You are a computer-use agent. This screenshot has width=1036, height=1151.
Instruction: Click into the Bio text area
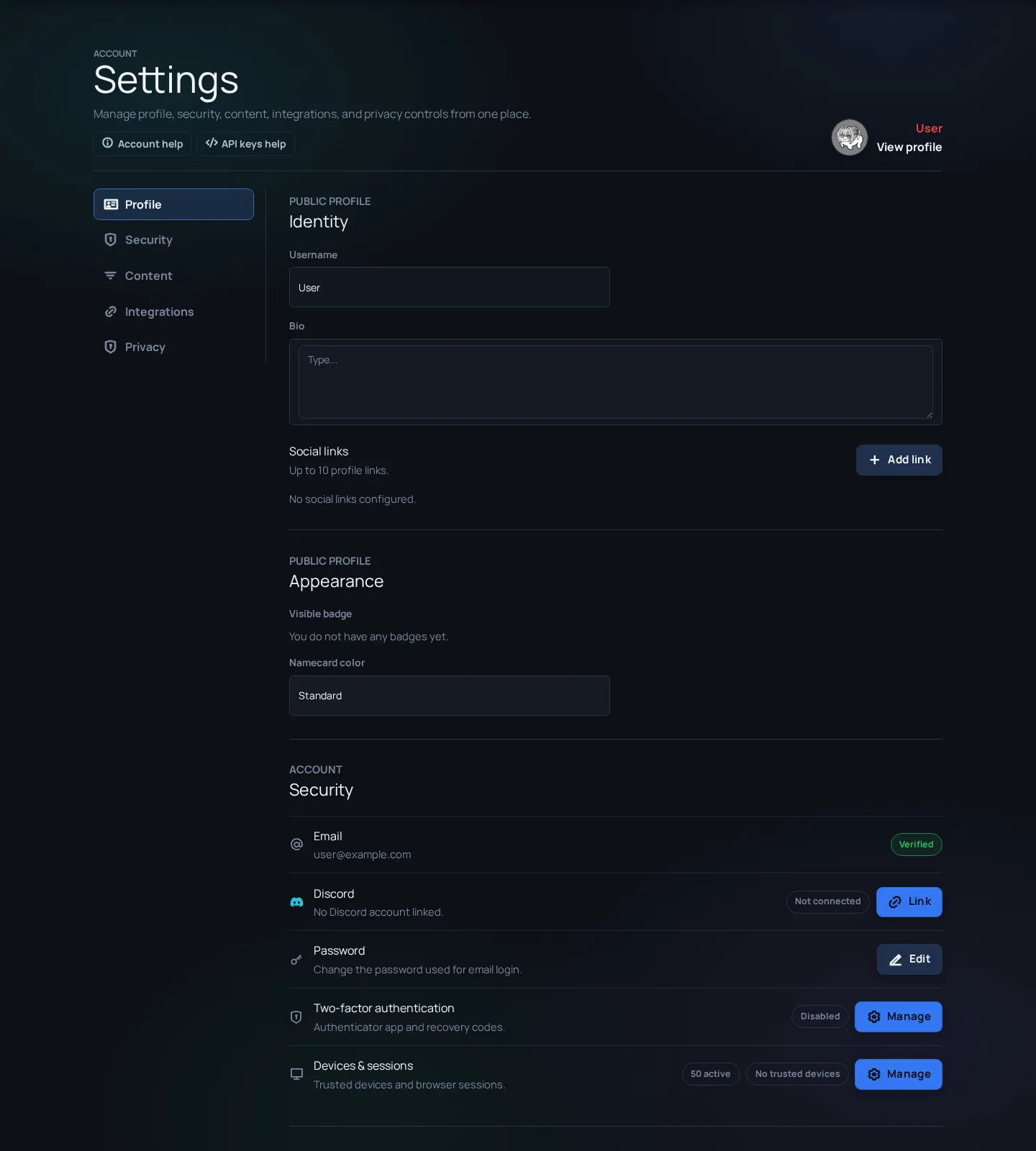(616, 382)
